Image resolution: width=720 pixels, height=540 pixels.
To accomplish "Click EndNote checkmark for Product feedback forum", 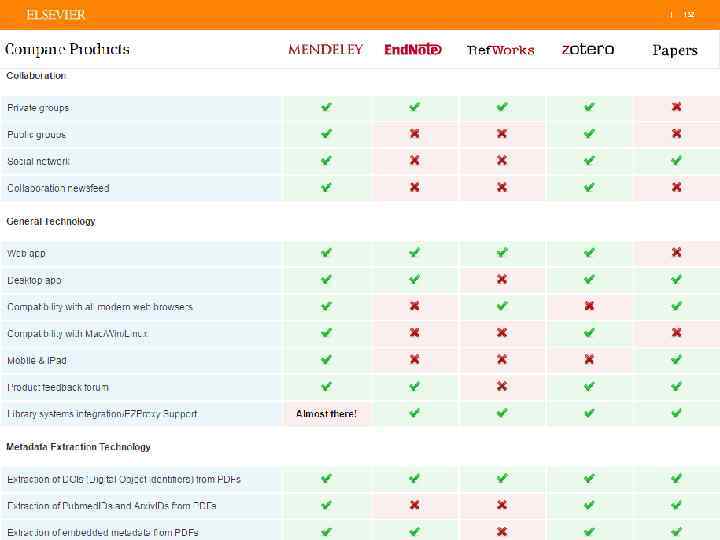I will pos(414,386).
